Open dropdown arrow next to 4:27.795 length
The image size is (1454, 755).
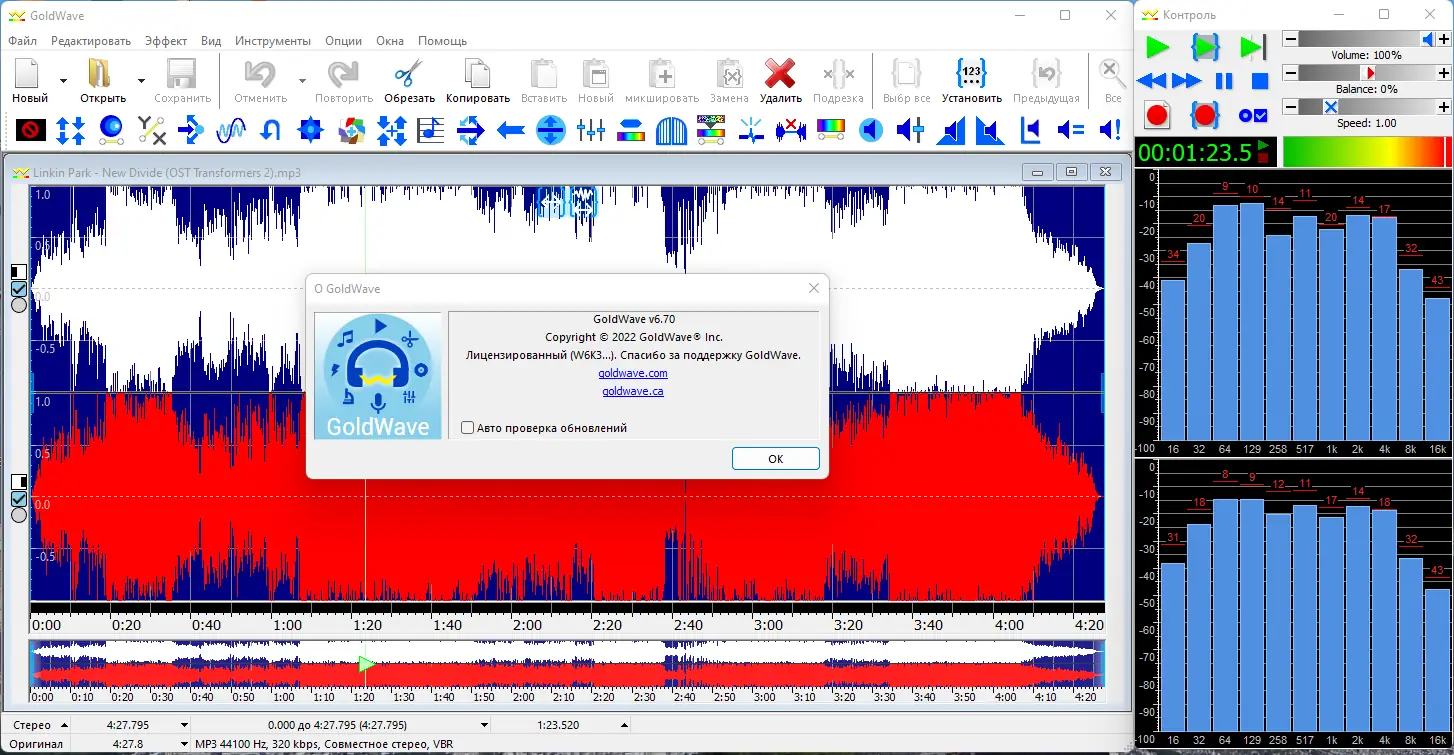(x=184, y=725)
